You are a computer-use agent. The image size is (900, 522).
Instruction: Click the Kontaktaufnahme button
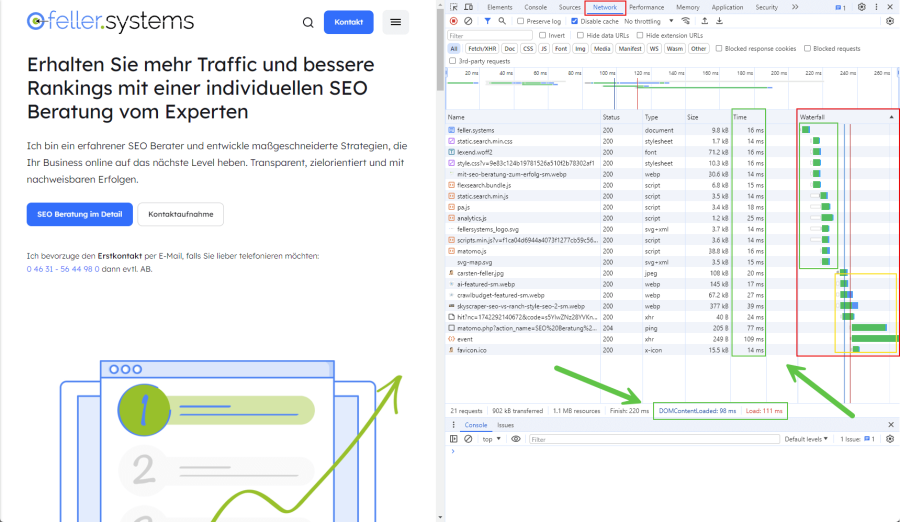pyautogui.click(x=181, y=214)
